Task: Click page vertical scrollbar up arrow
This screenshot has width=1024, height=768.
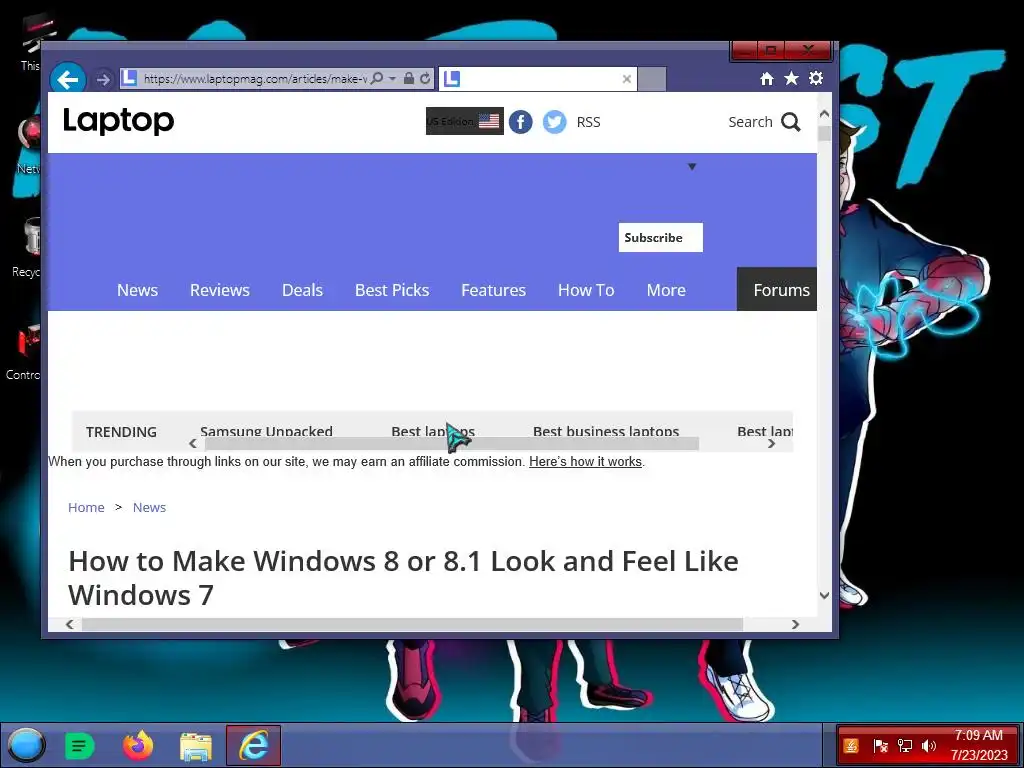Action: pos(824,114)
